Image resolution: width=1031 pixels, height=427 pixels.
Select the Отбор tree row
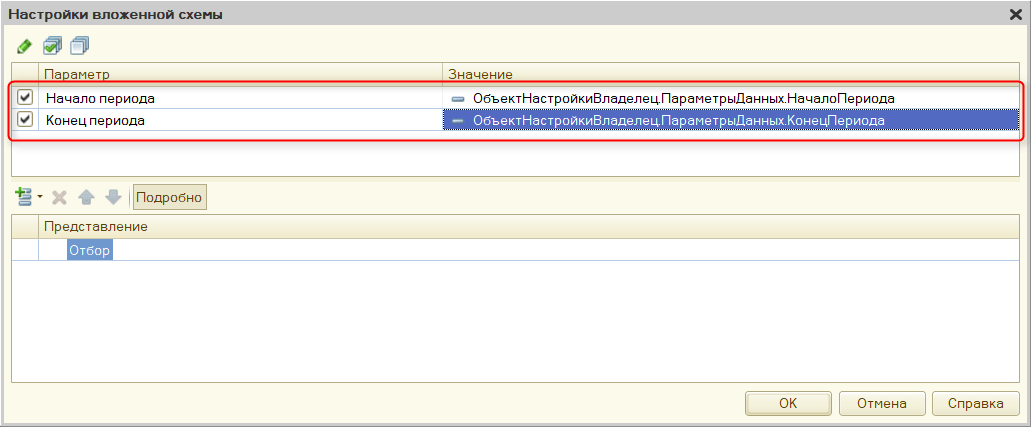tap(89, 250)
